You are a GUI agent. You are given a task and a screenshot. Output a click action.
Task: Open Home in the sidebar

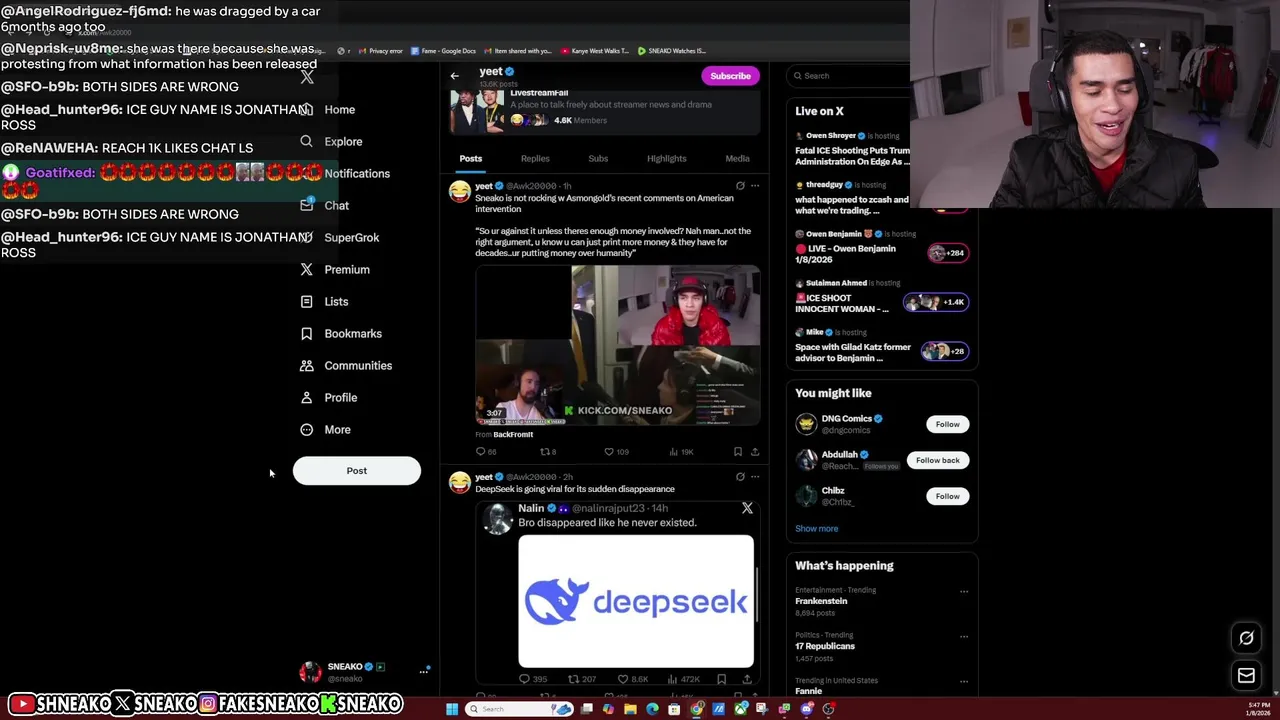328,110
